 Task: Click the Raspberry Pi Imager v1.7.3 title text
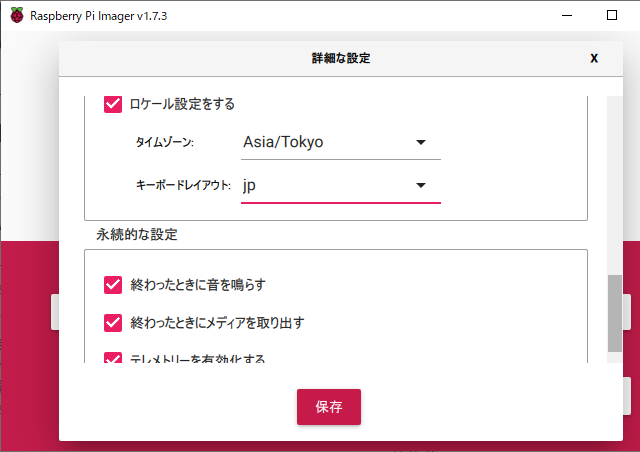98,16
